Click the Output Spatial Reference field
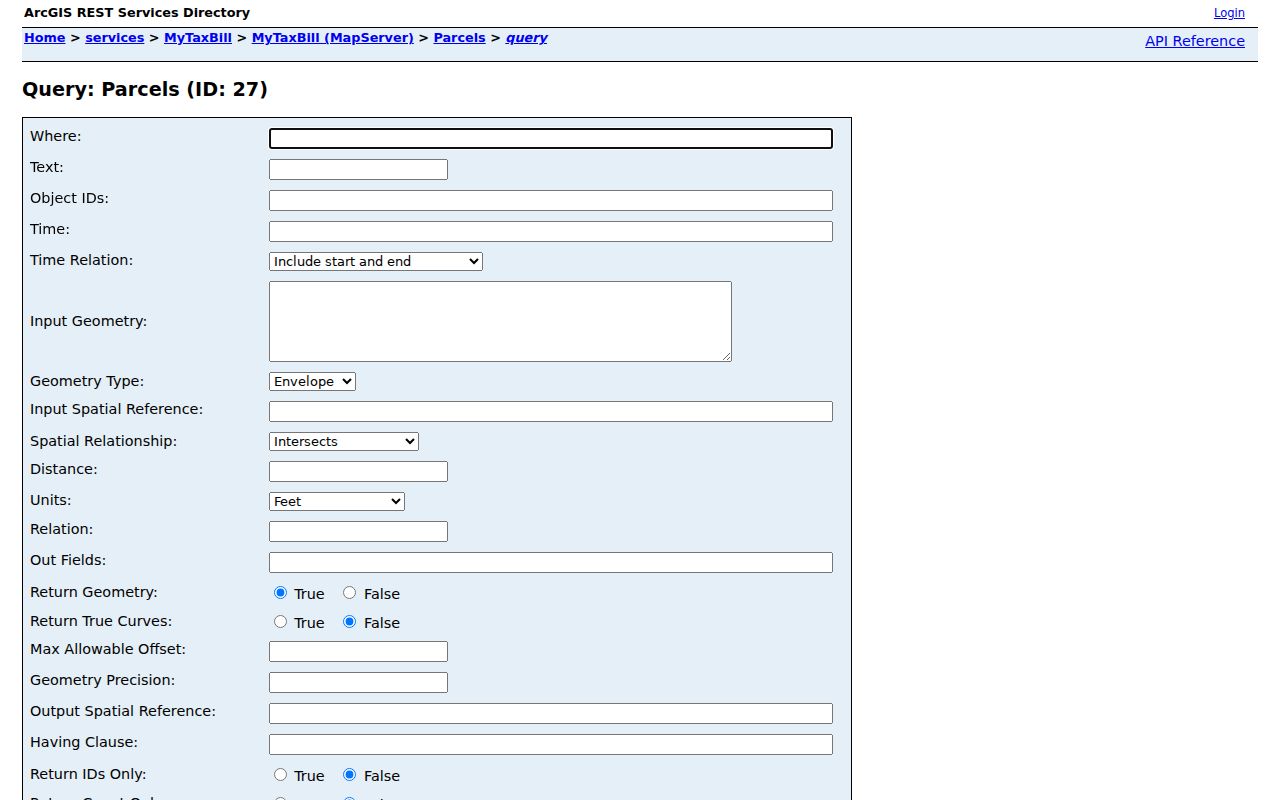The width and height of the screenshot is (1280, 800). 551,714
